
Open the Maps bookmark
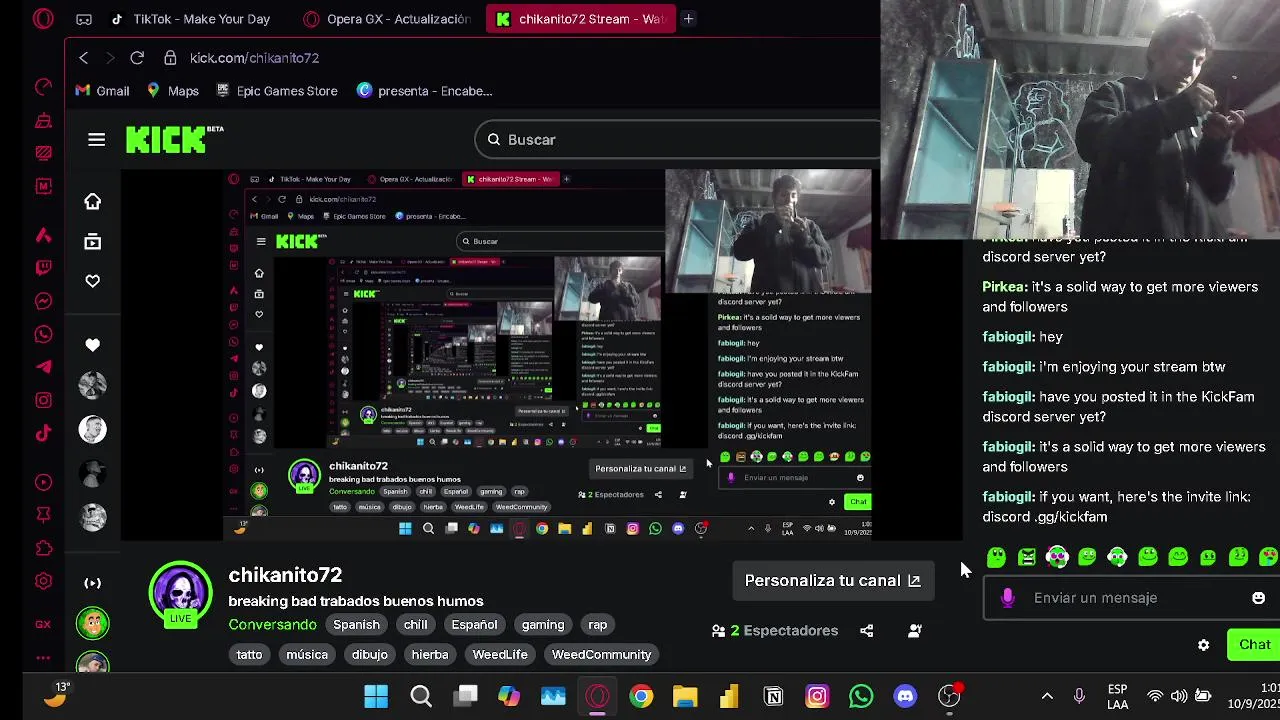click(172, 91)
